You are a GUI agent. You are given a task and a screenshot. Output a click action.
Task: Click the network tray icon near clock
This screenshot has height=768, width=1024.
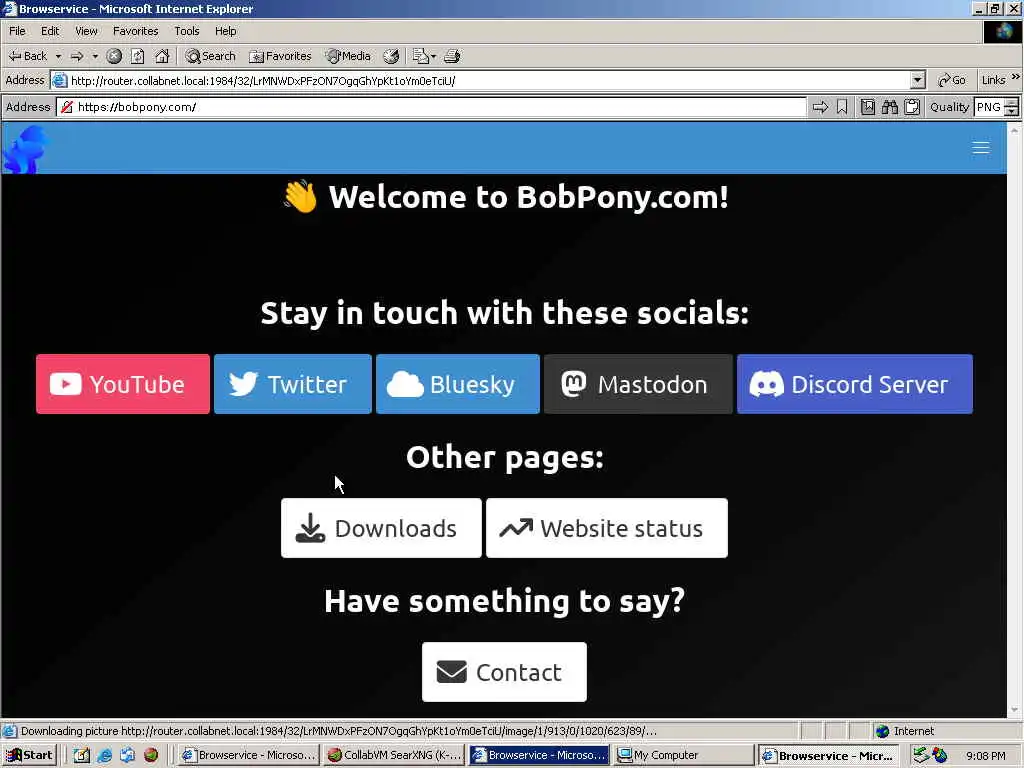tap(921, 755)
